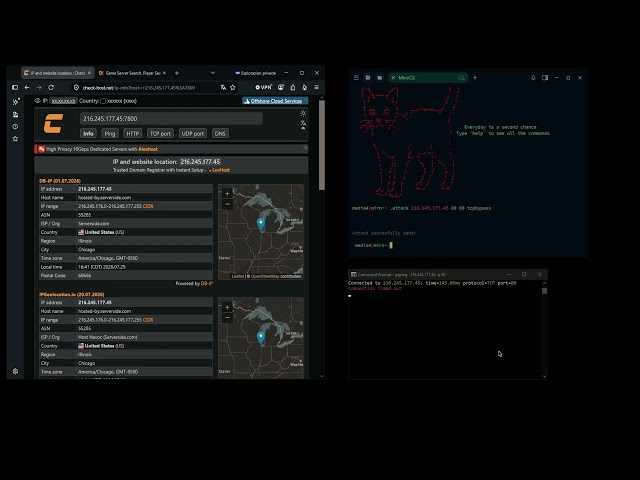Select the Info check button
This screenshot has width=640, height=480.
pyautogui.click(x=88, y=133)
